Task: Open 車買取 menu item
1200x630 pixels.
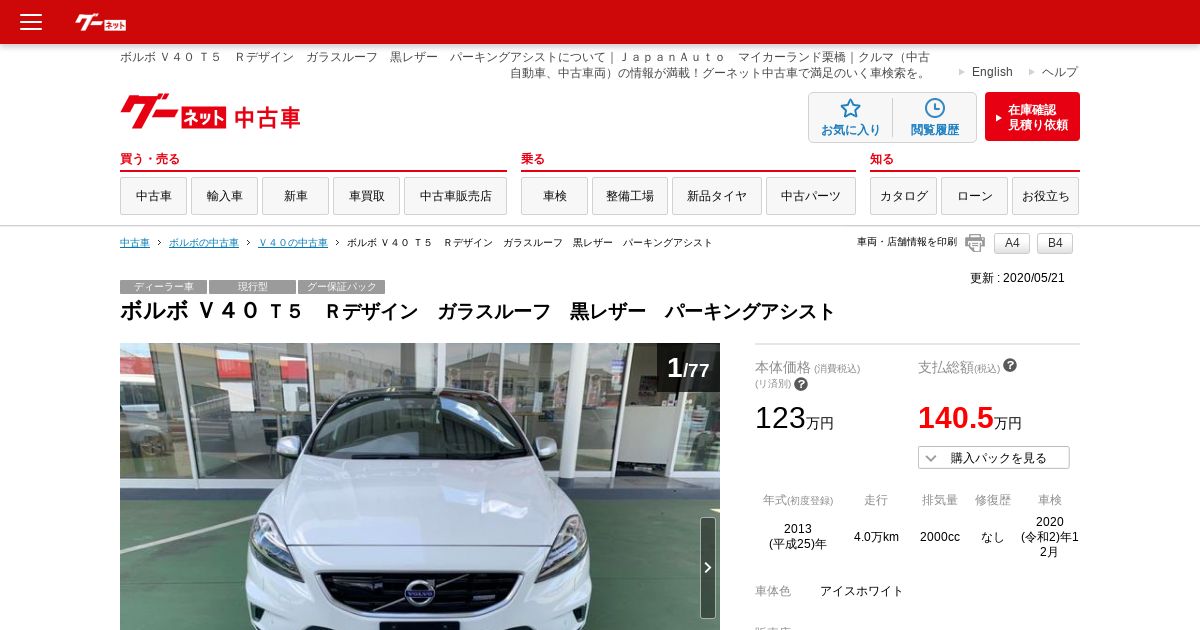Action: (367, 196)
